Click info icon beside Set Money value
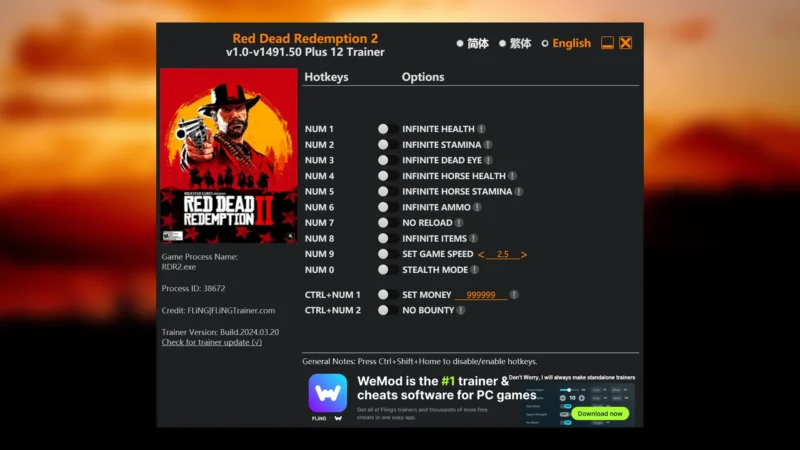Viewport: 800px width, 450px height. (514, 294)
